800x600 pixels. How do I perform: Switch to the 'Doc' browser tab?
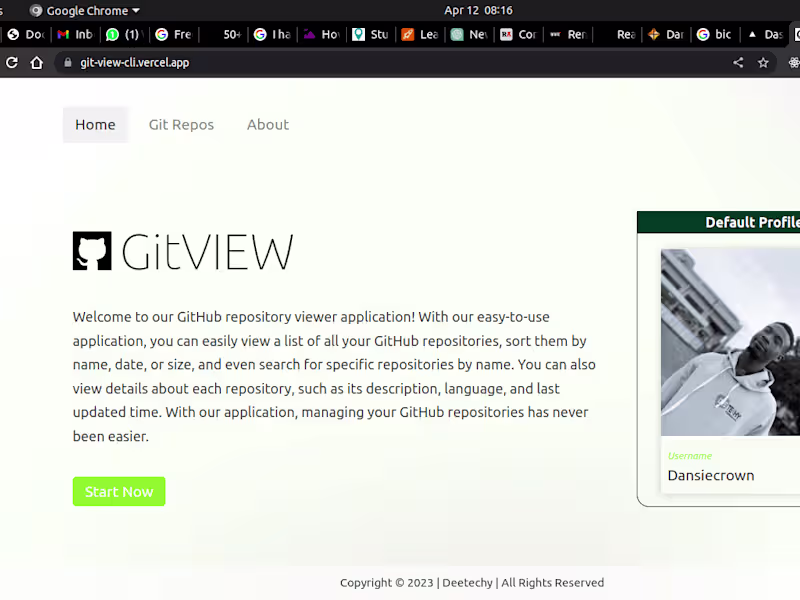pyautogui.click(x=27, y=34)
